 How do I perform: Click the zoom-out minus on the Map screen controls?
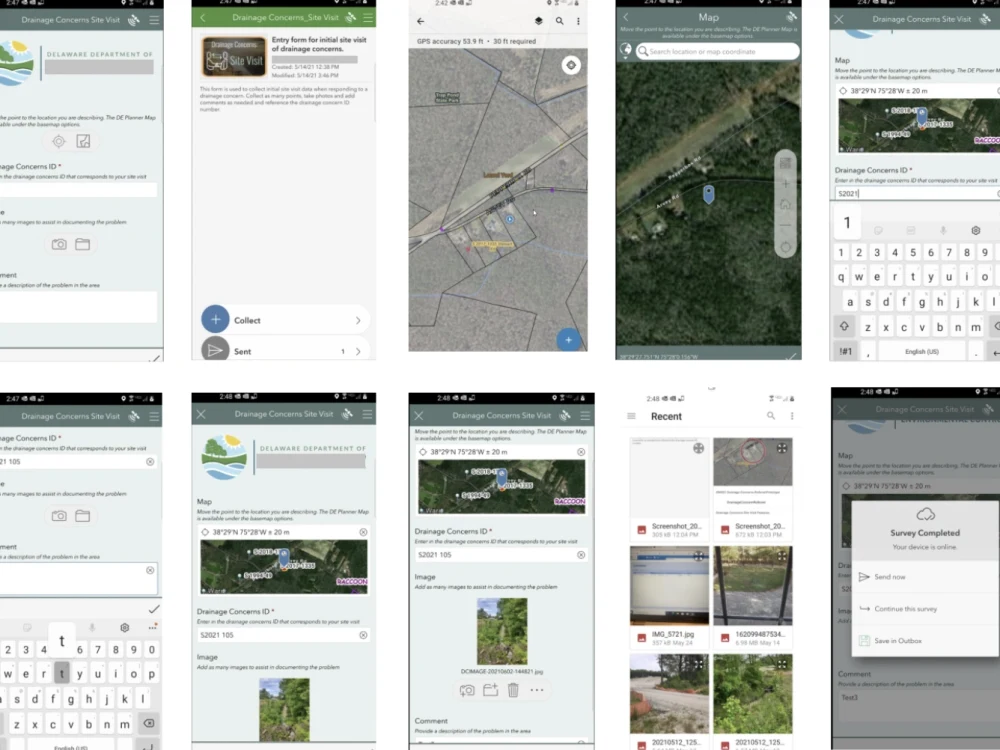(786, 225)
